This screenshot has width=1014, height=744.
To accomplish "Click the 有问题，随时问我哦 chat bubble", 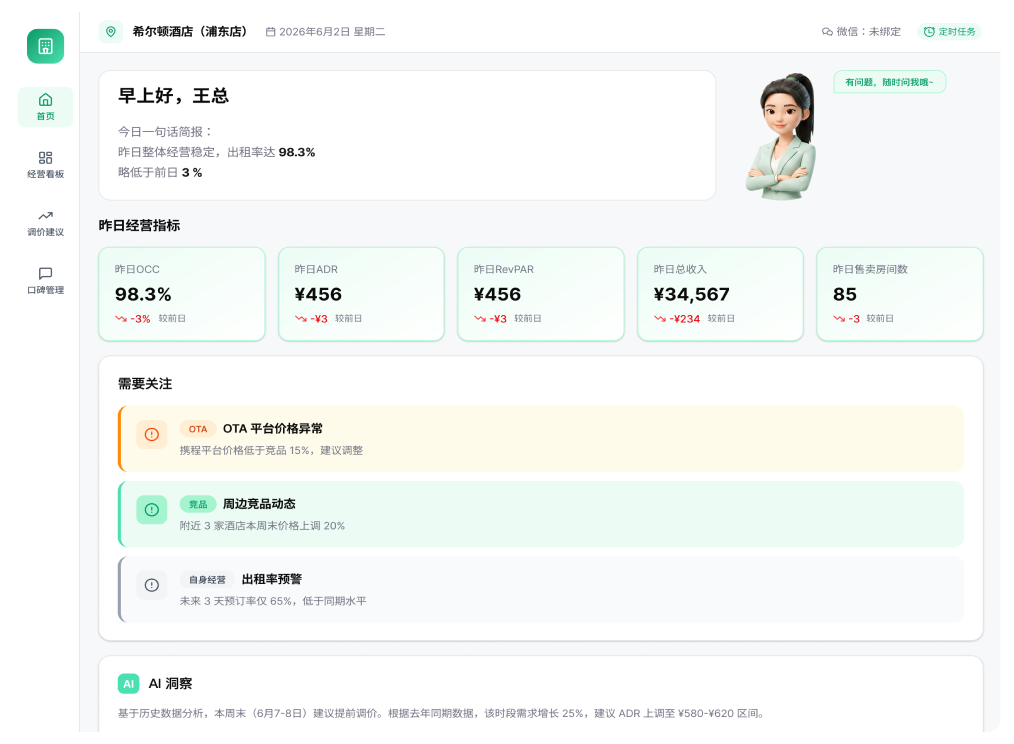I will 890,82.
